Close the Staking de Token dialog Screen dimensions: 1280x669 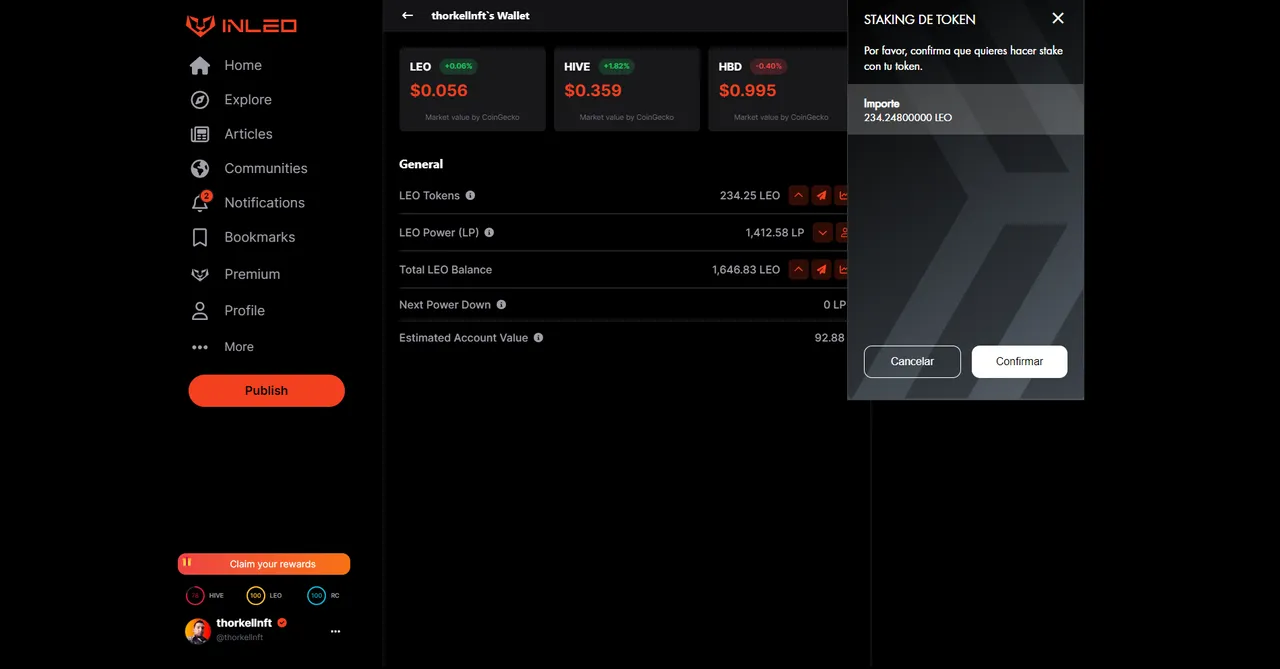pyautogui.click(x=1058, y=18)
